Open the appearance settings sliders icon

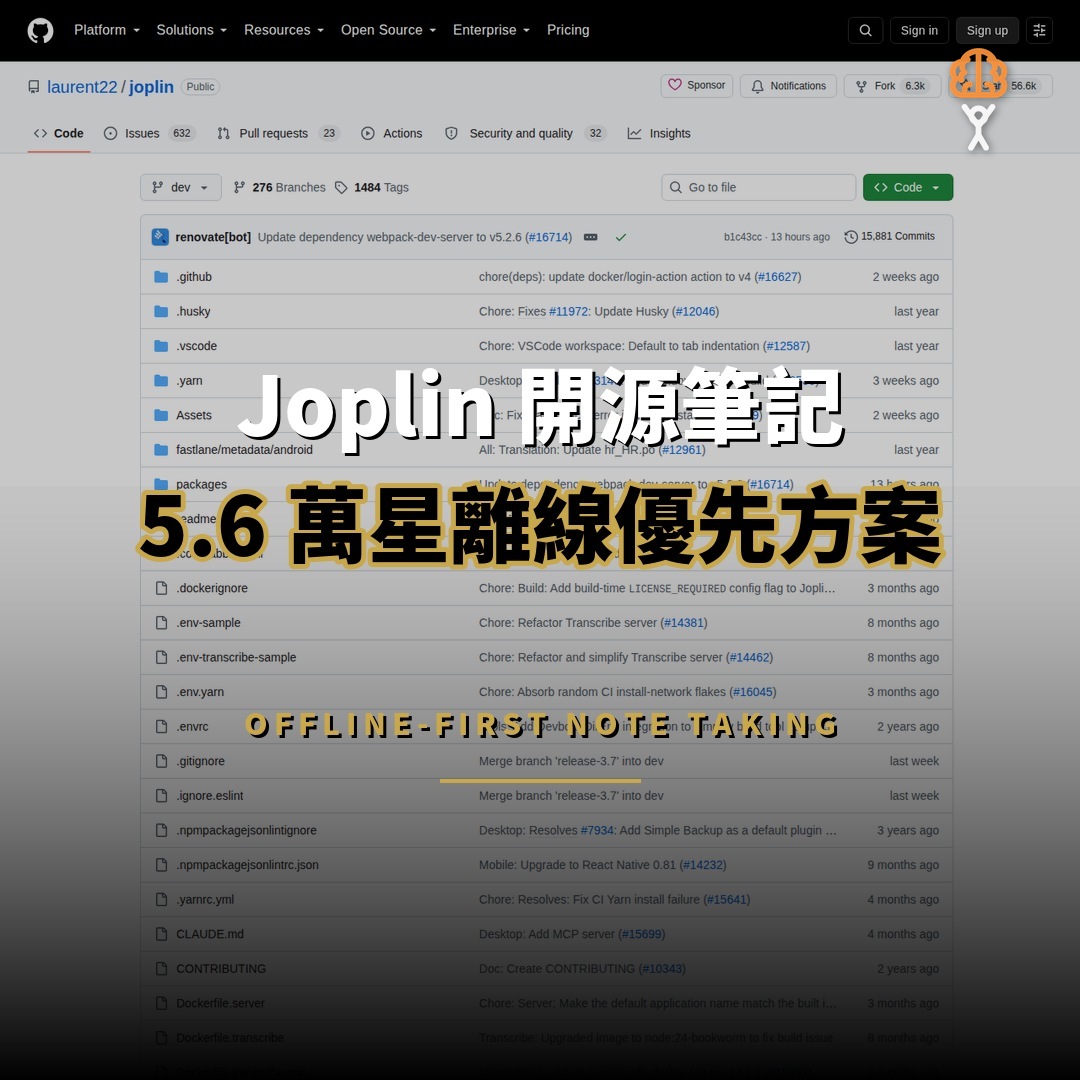click(x=1039, y=30)
